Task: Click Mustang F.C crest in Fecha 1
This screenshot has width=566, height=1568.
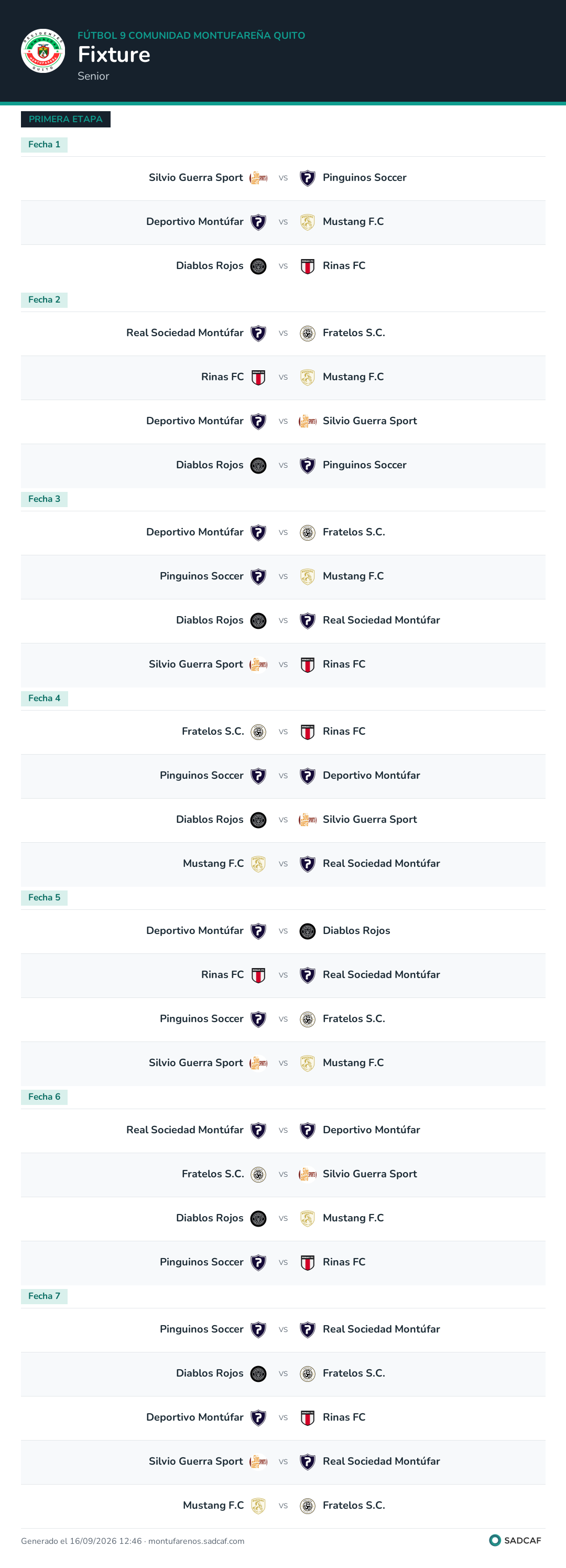Action: pos(307,222)
